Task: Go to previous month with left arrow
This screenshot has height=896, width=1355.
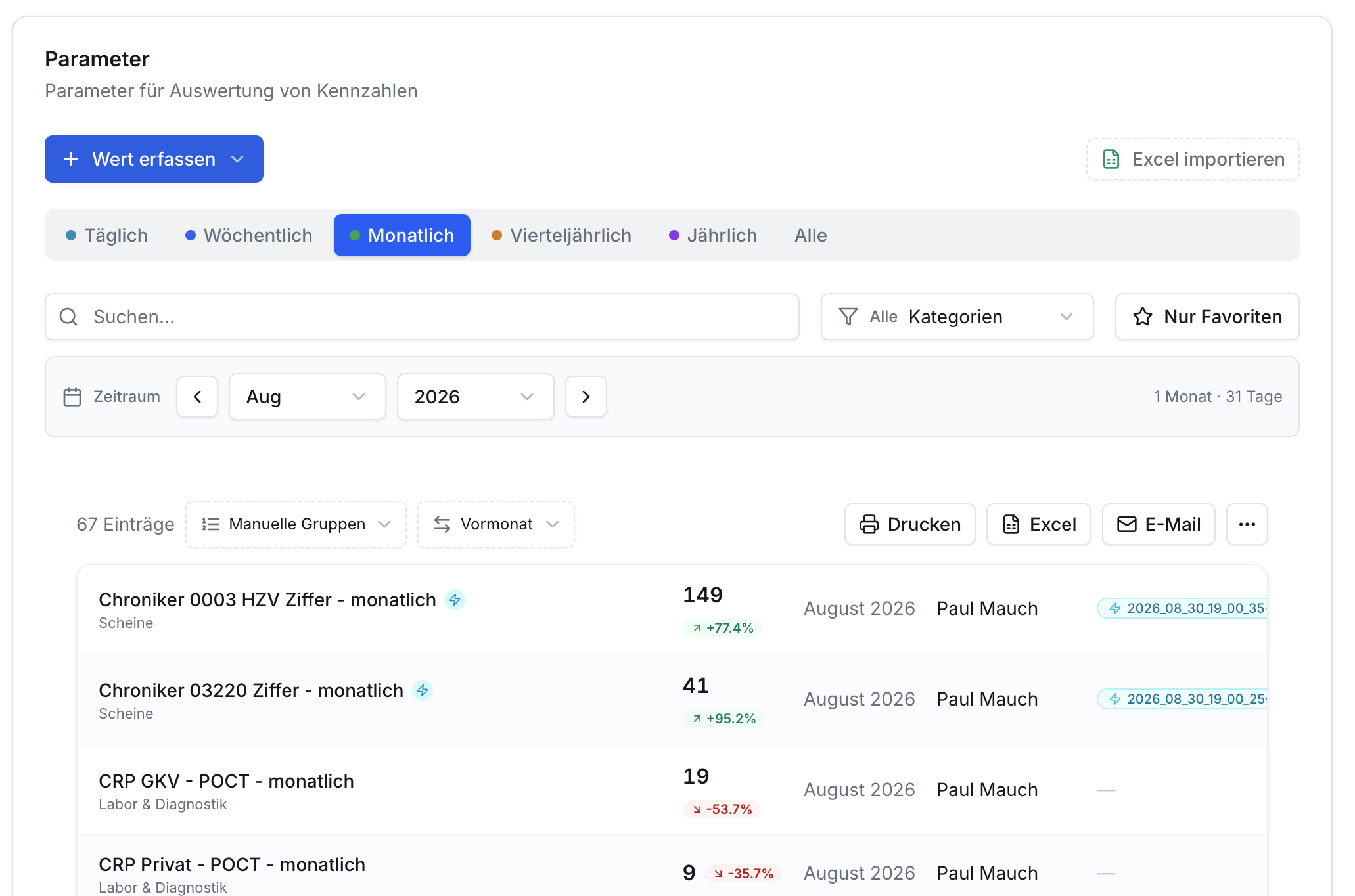Action: tap(197, 397)
